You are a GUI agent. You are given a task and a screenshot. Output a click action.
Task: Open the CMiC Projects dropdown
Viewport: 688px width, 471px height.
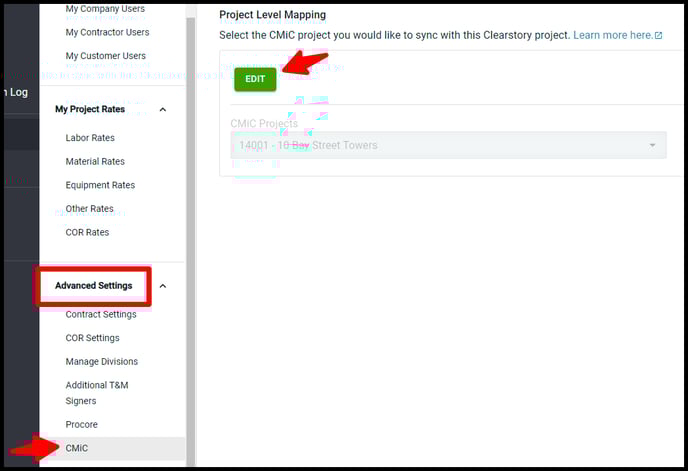[442, 145]
